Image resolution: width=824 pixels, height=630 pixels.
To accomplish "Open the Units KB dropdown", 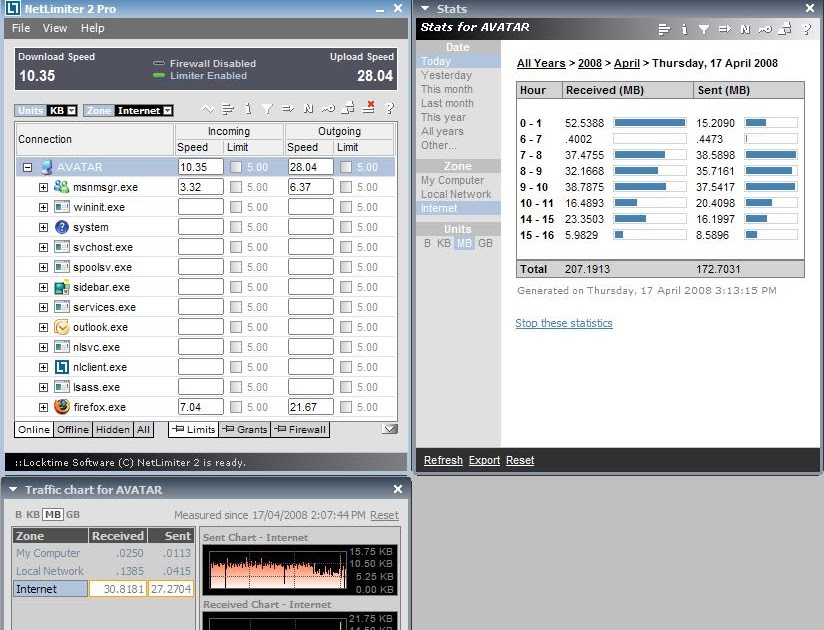I will [72, 110].
